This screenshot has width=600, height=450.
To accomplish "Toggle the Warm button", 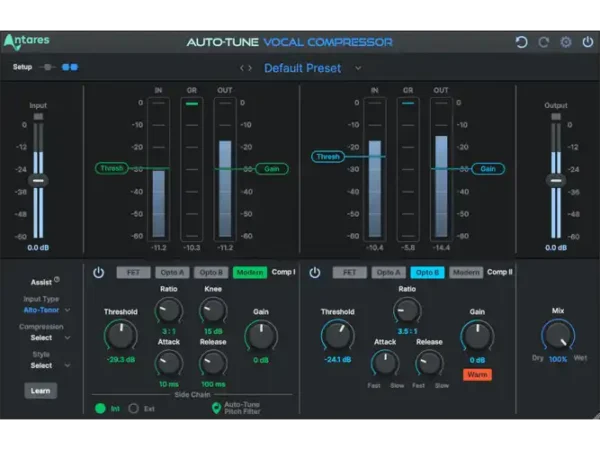I will tap(477, 375).
